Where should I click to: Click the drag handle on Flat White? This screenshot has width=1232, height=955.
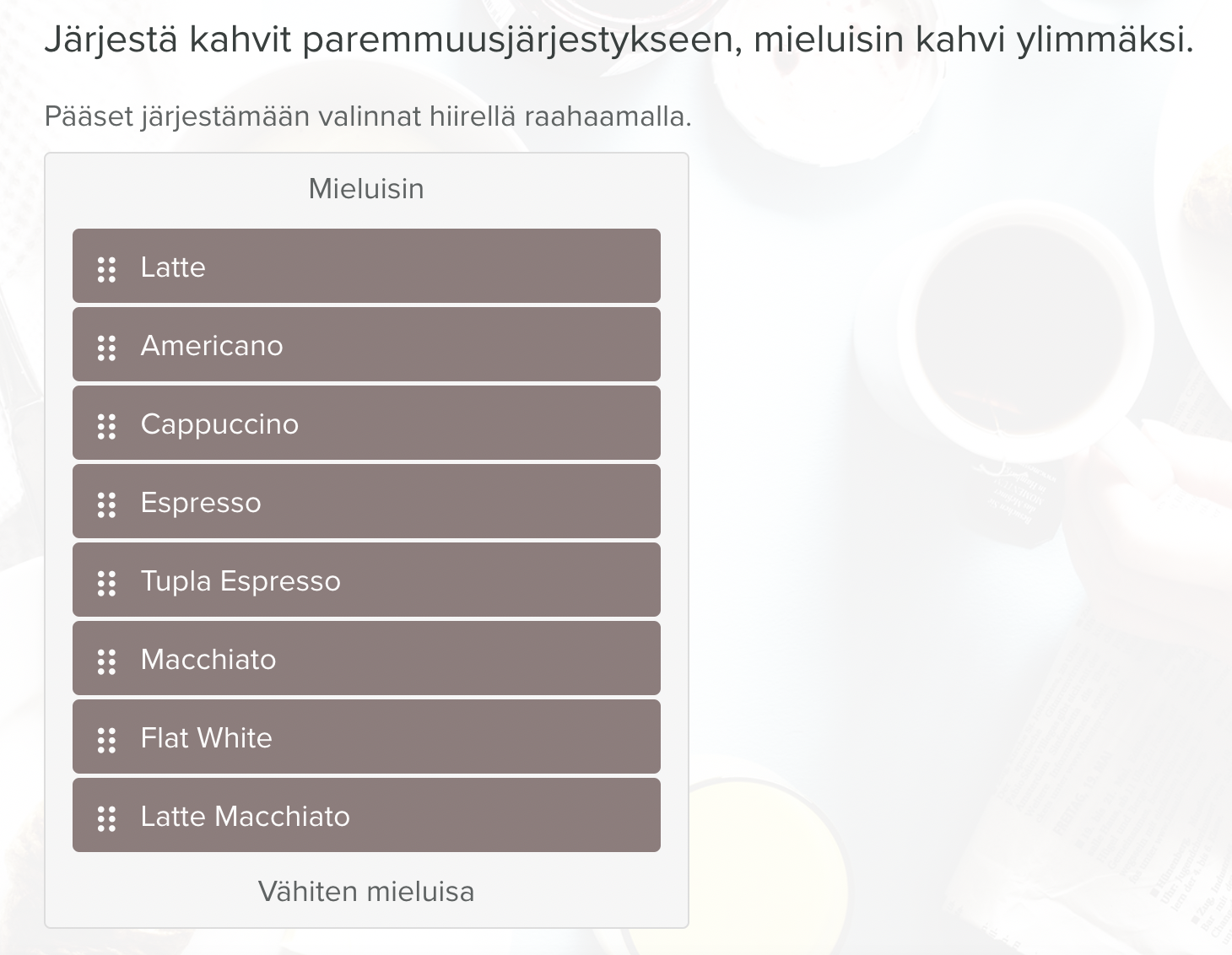(x=106, y=740)
